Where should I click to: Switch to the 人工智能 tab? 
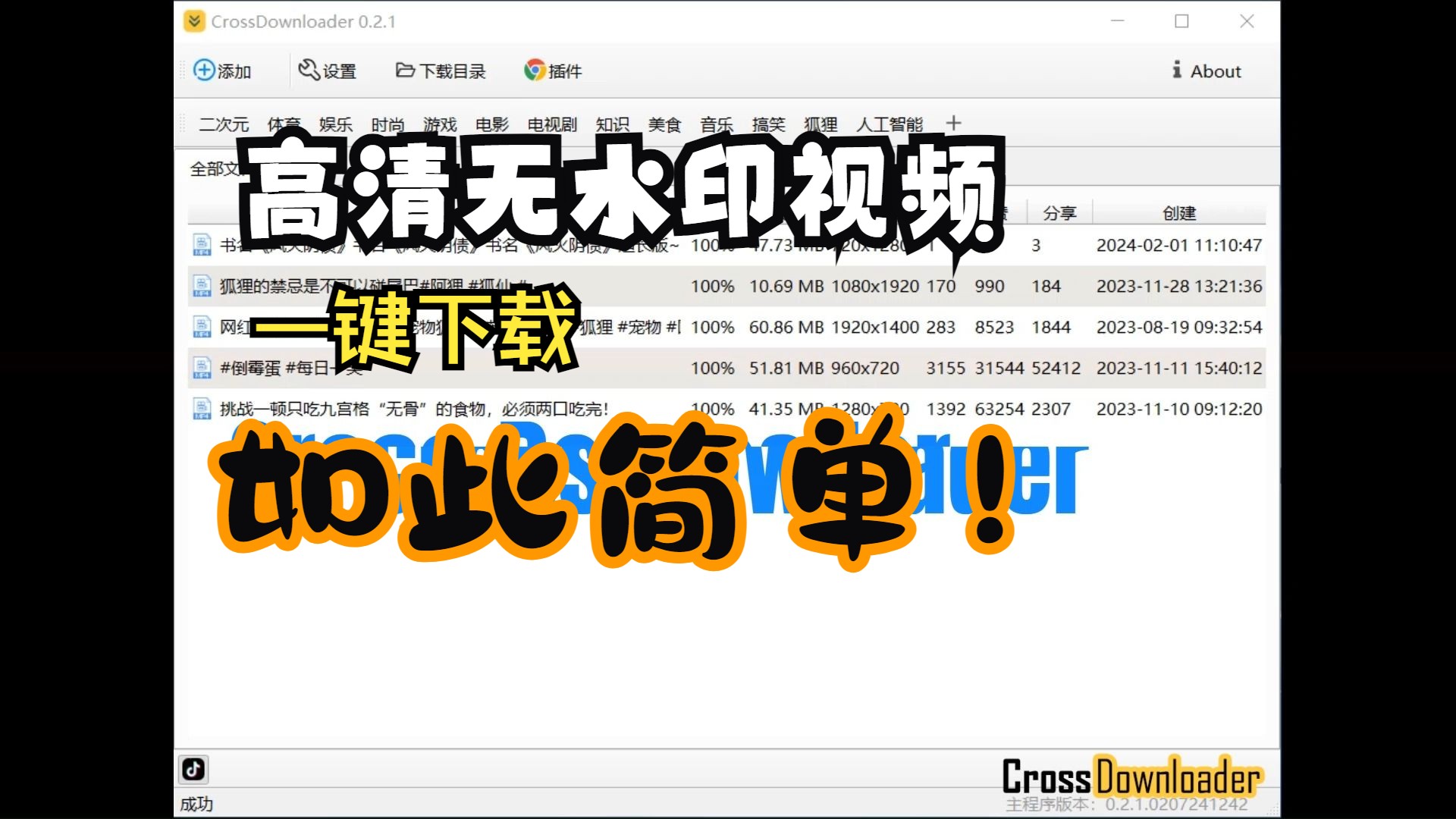[890, 124]
